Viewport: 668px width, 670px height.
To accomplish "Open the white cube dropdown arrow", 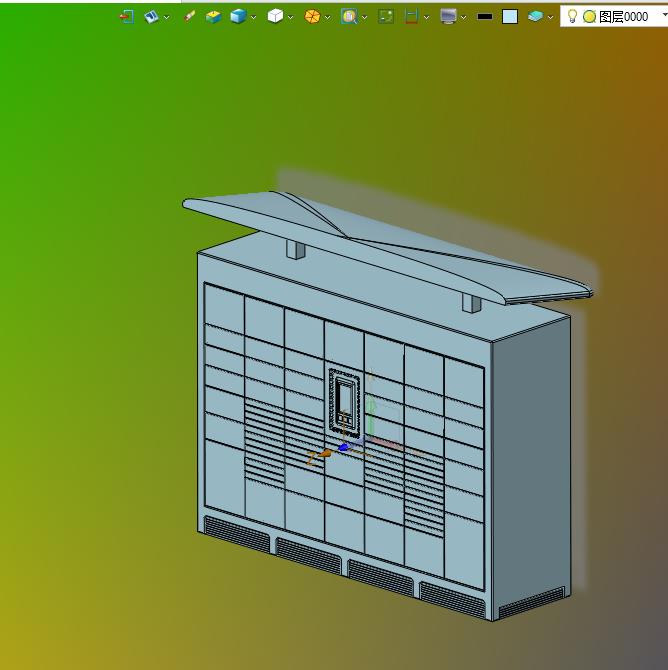I will 291,18.
